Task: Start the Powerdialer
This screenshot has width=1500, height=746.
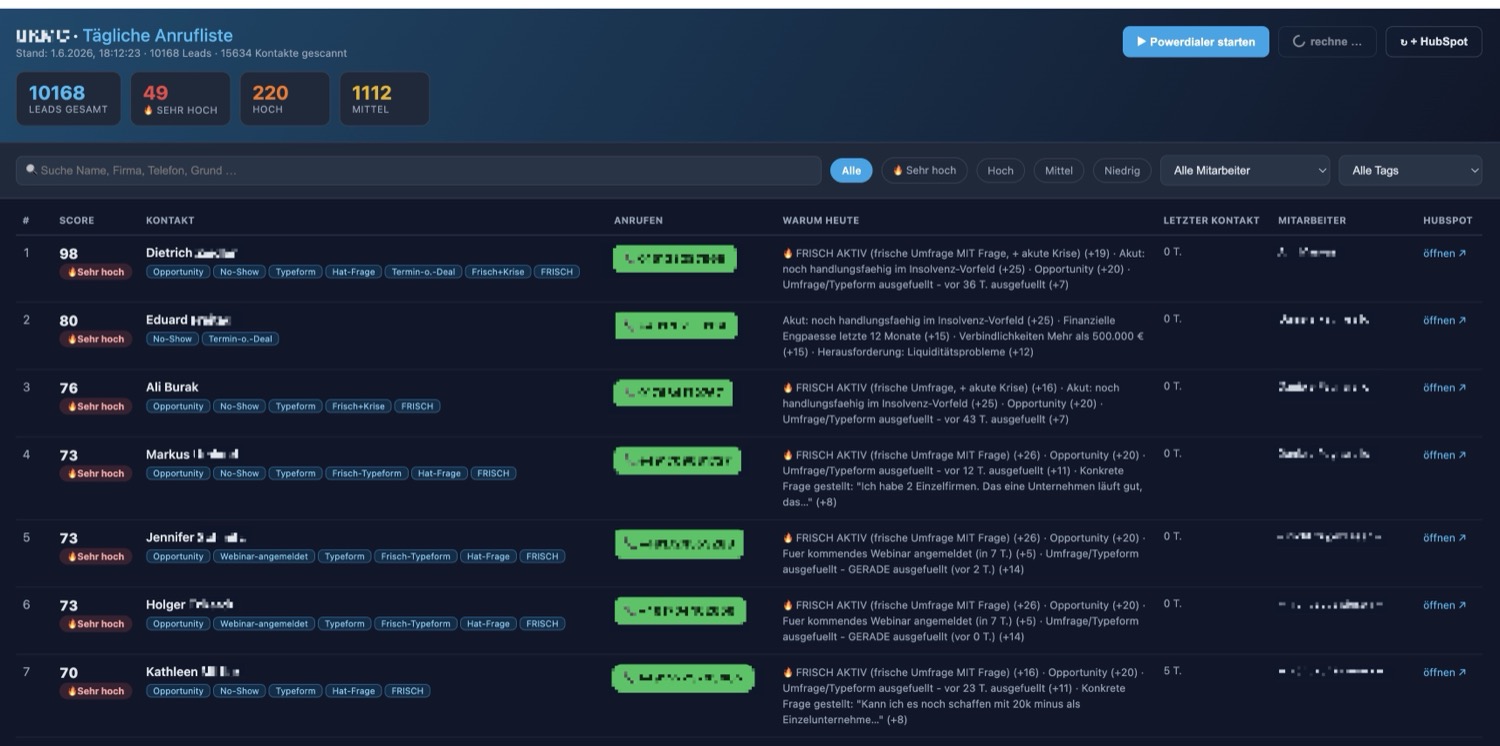Action: 1196,42
